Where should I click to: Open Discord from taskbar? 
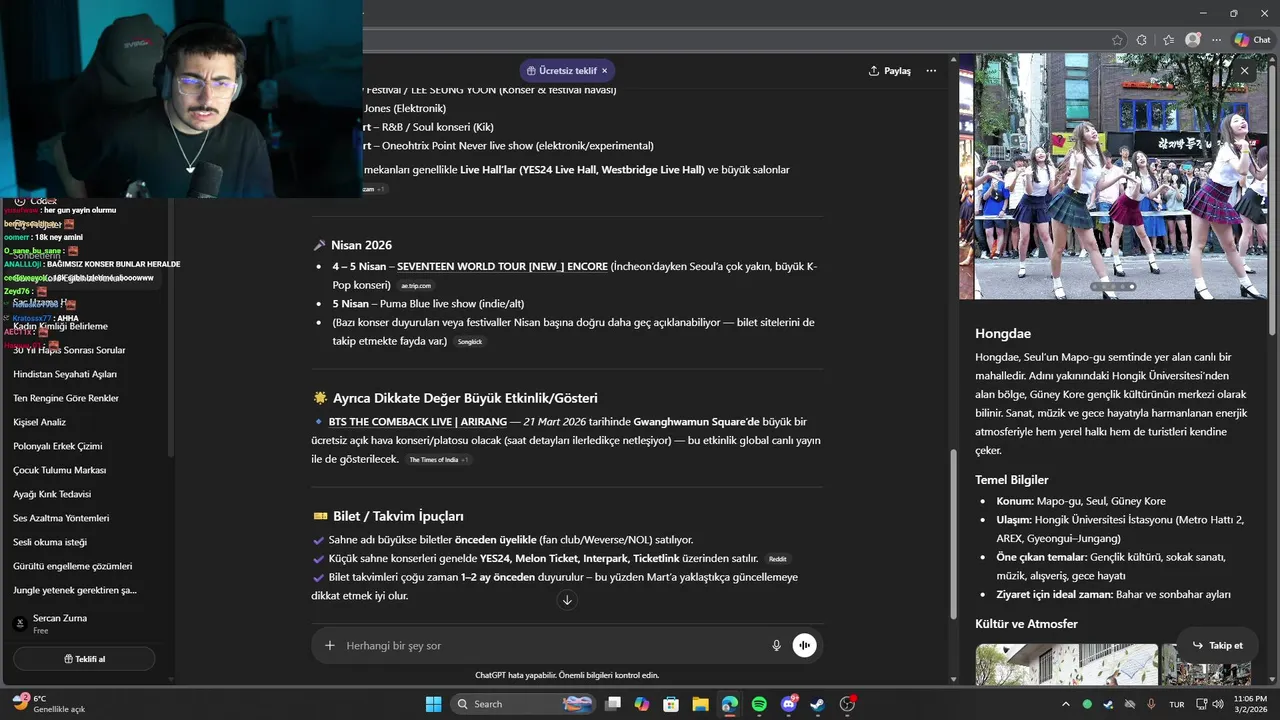pyautogui.click(x=789, y=704)
